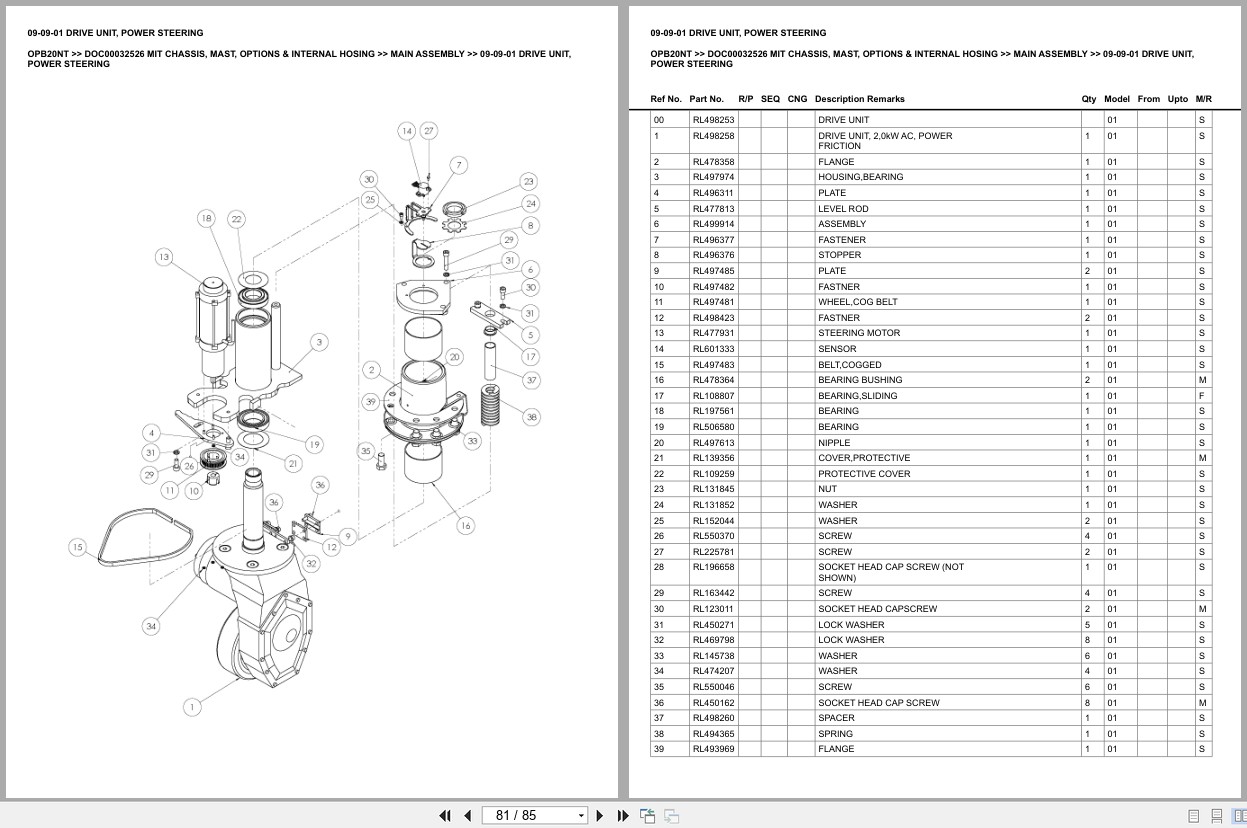Screen dimensions: 1247x828
Task: Select part number RL225781
Action: pos(713,552)
